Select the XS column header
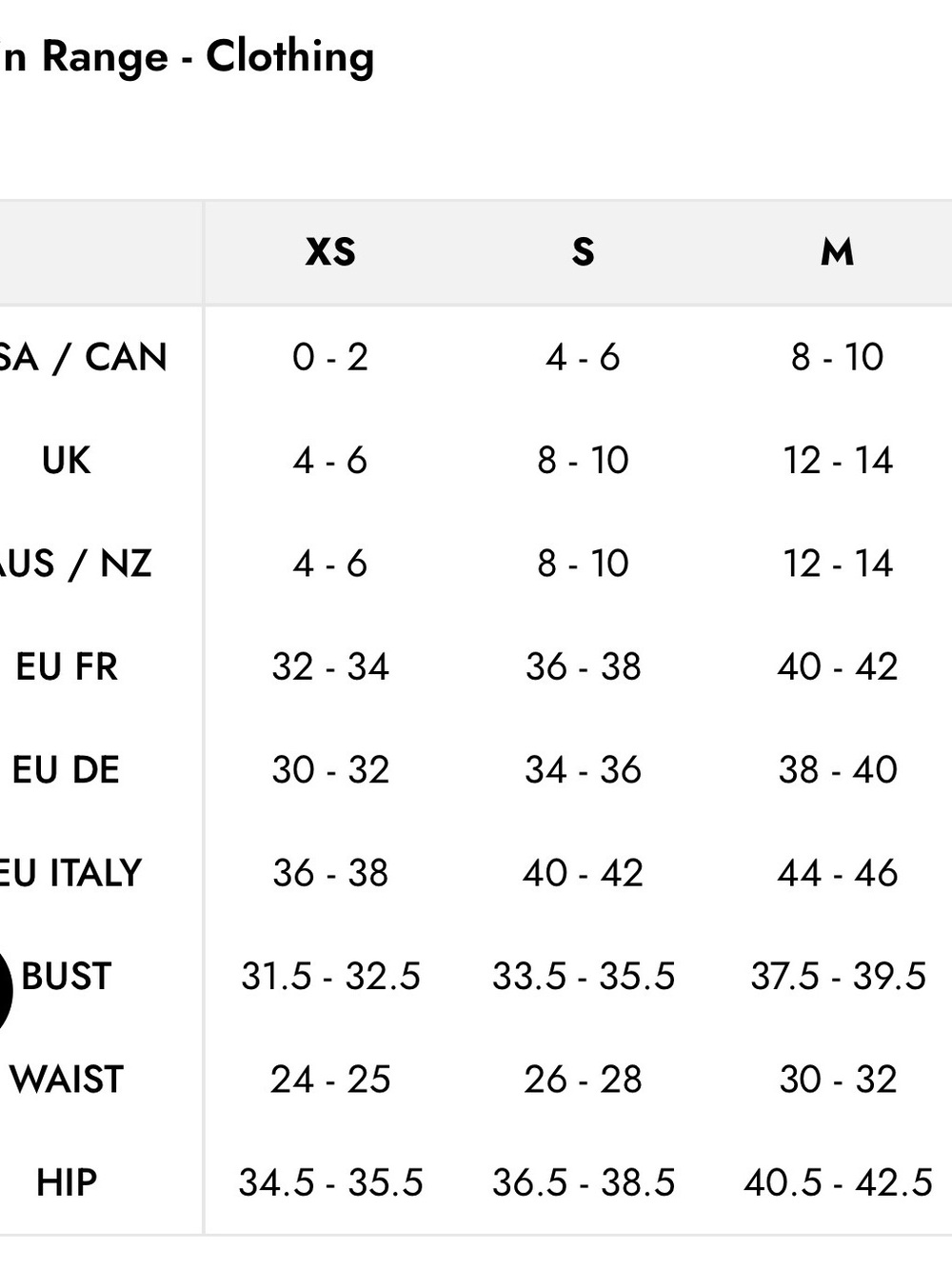Screen dimensions: 952x1269 (330, 252)
